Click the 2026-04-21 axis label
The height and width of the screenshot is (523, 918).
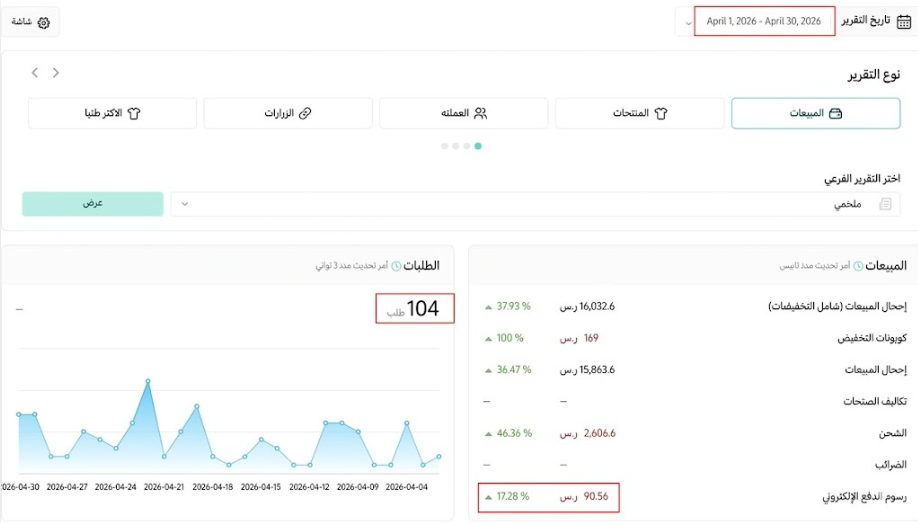[164, 487]
